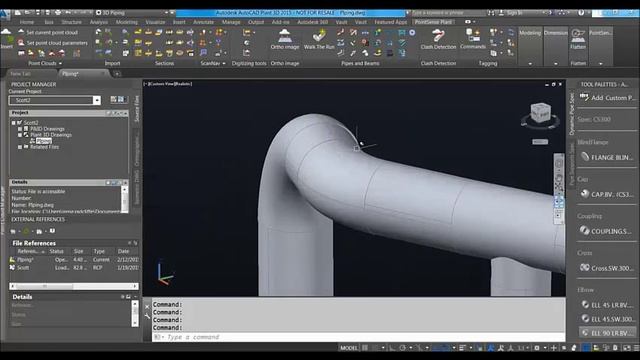Switch to the New Tab drawing tab
This screenshot has height=360, width=640.
[x=20, y=74]
